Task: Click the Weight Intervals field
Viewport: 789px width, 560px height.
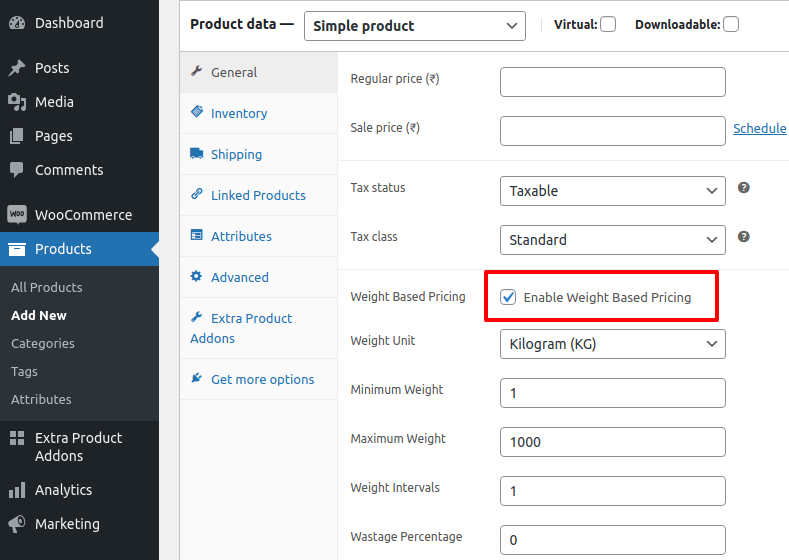Action: coord(613,491)
